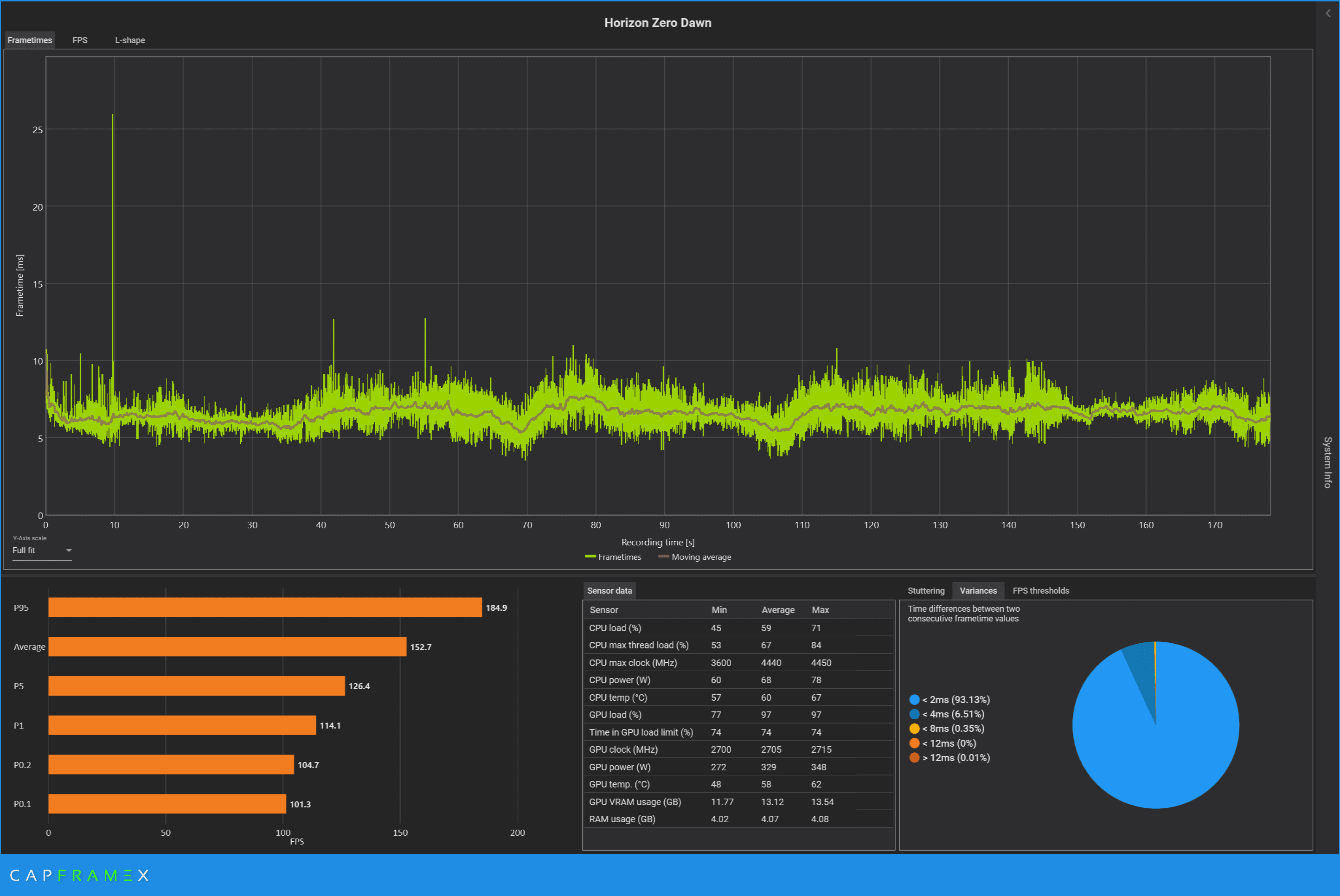1340x896 pixels.
Task: Open the Y-Axis scale Full fit dropdown
Action: point(42,550)
